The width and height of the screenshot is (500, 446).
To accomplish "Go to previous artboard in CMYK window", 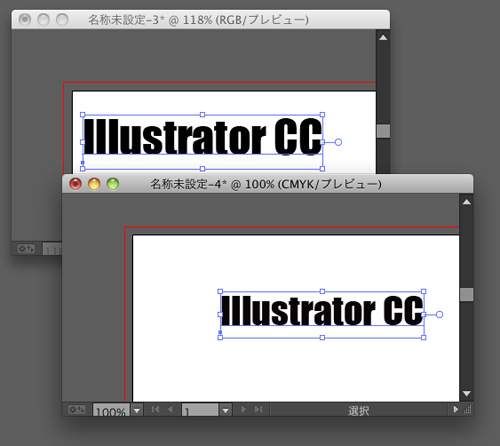I will (170, 409).
